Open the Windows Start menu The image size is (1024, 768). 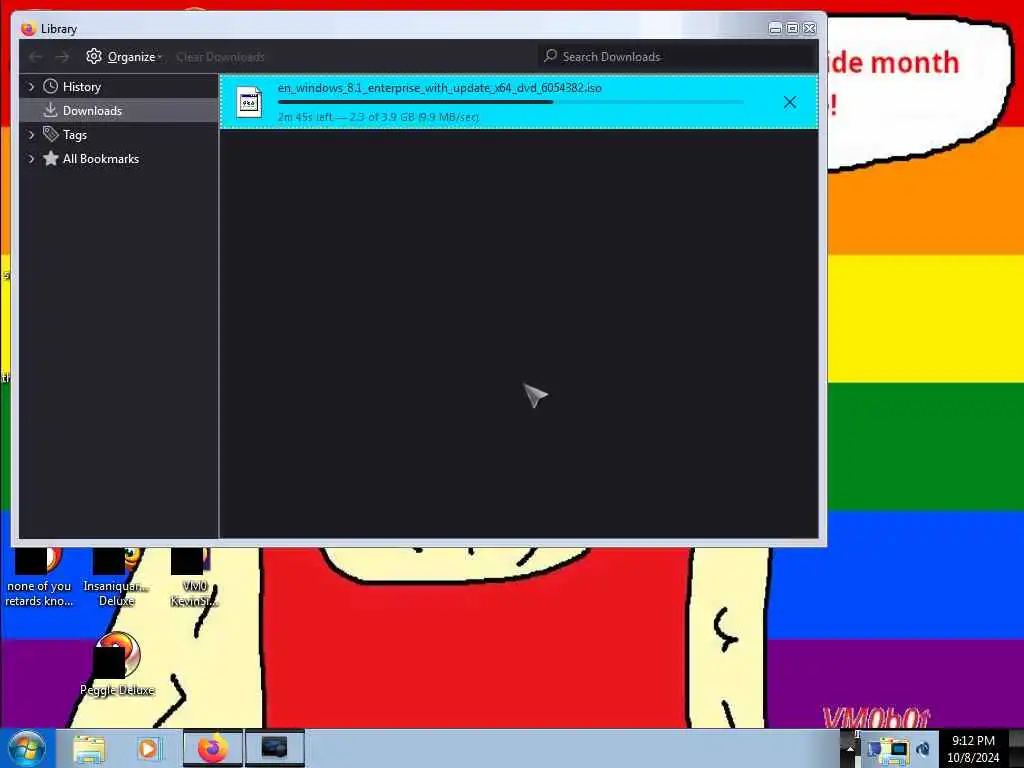[26, 748]
